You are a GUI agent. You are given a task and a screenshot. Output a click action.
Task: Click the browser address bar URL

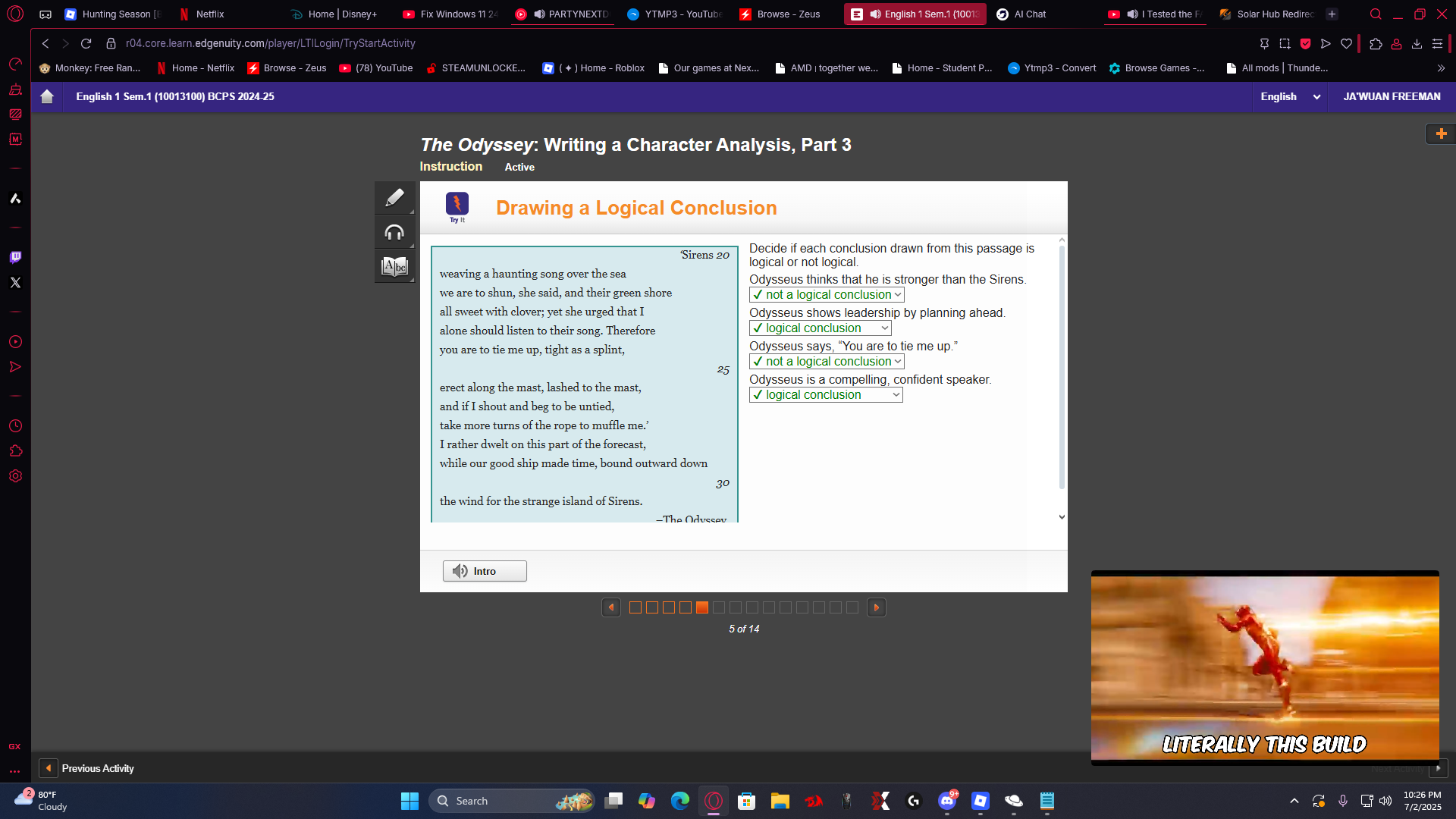click(x=271, y=43)
